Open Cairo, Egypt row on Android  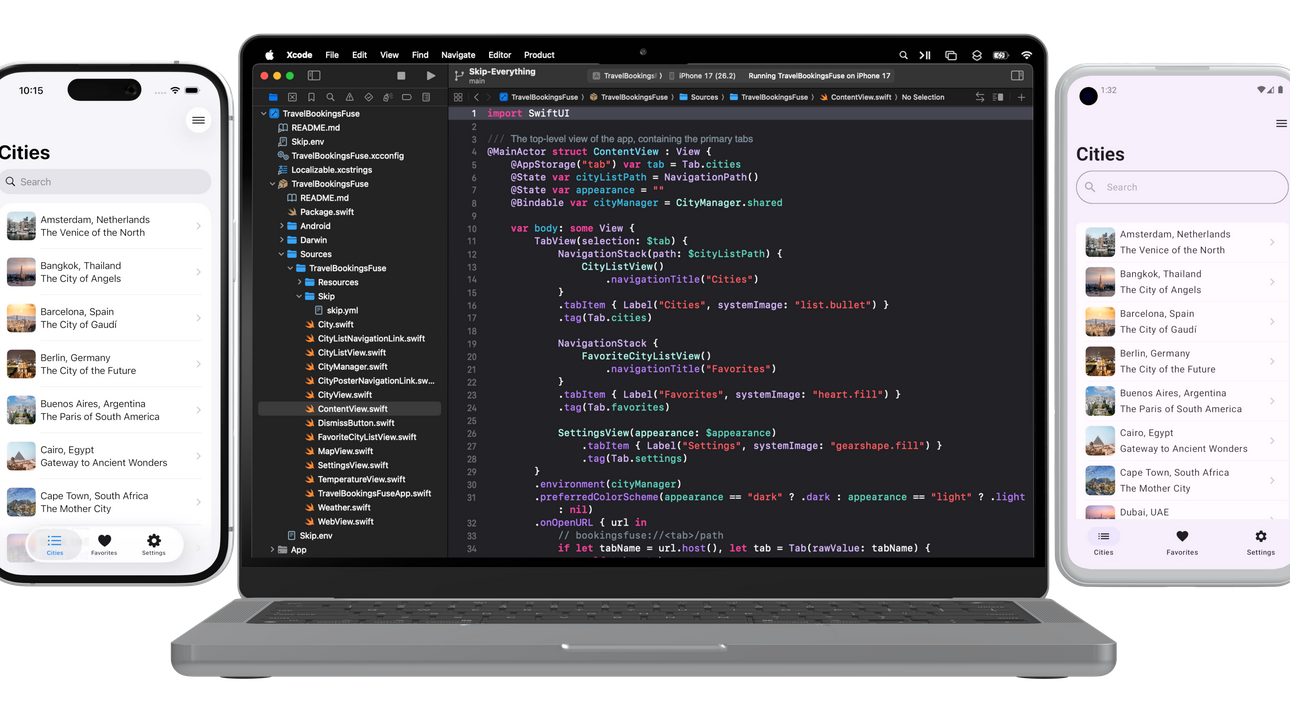pos(1182,441)
